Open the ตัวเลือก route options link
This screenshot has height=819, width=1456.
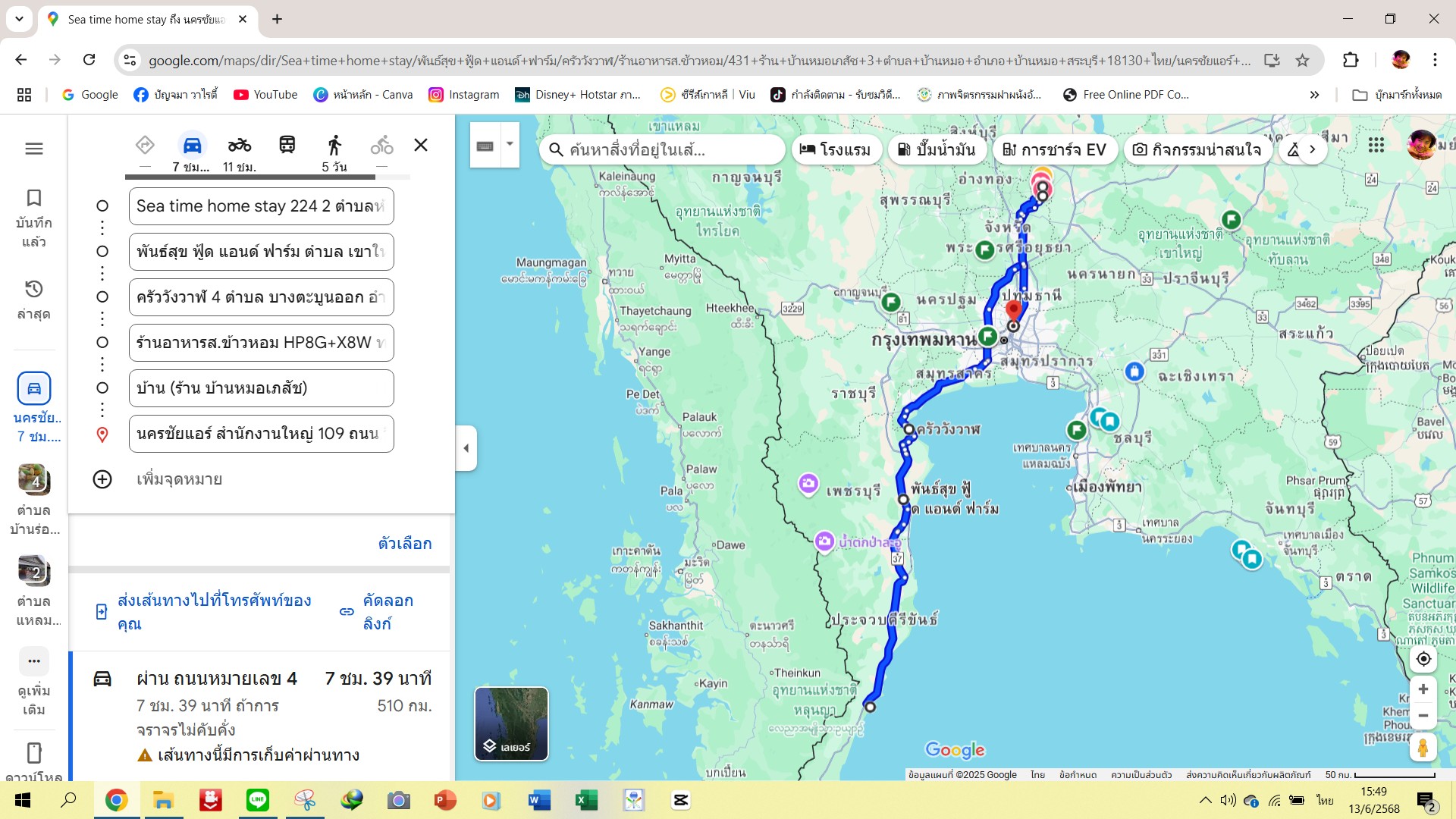point(405,544)
